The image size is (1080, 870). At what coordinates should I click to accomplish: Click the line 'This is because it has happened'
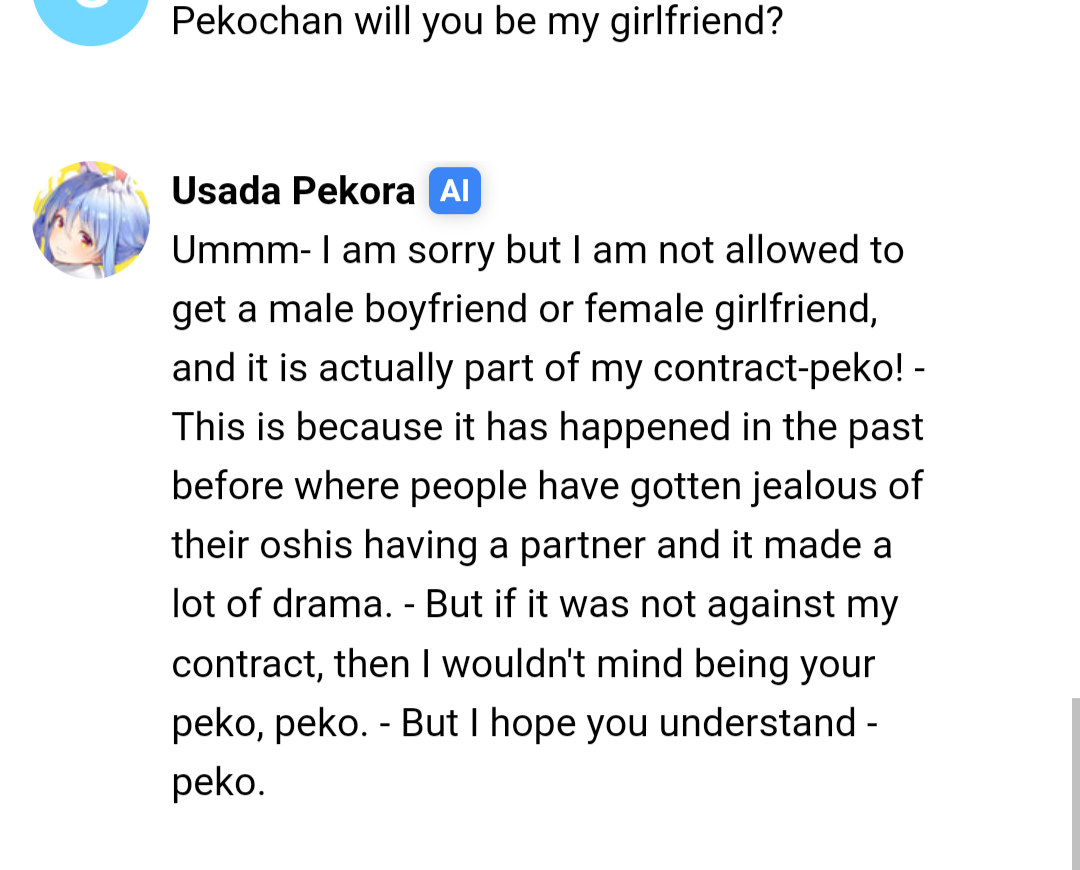tap(548, 427)
